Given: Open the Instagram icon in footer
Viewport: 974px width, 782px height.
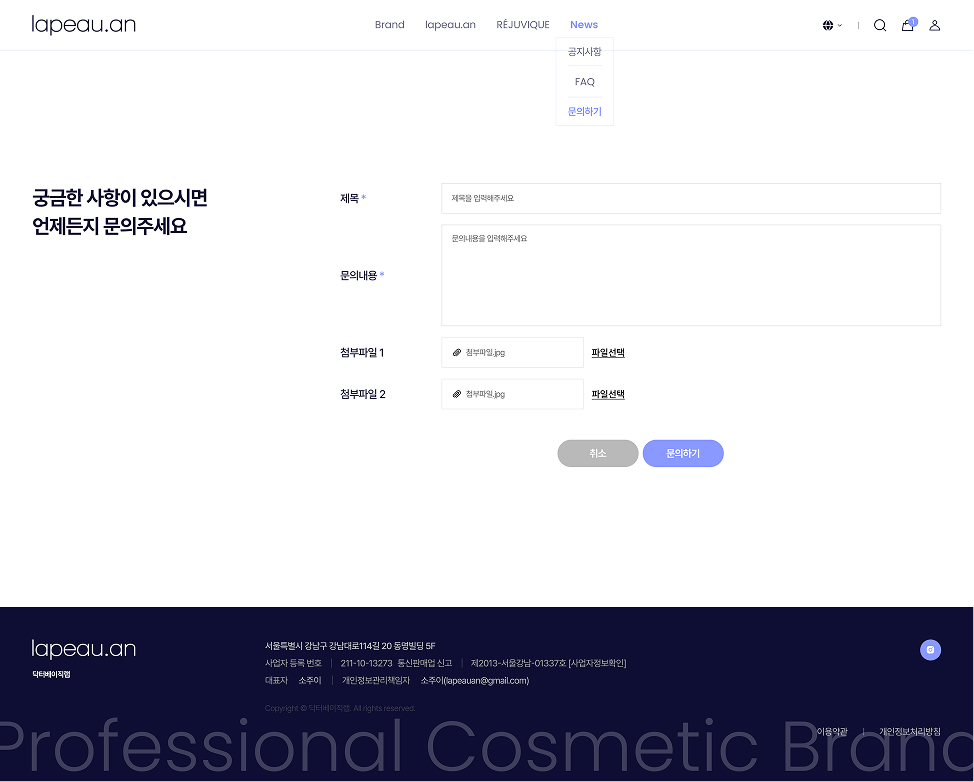Looking at the screenshot, I should click(930, 650).
